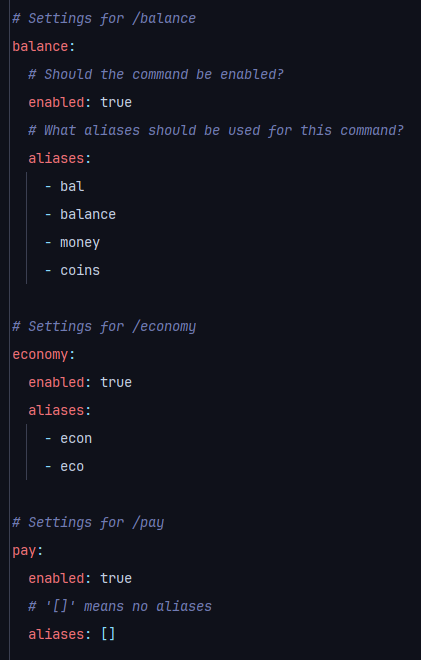Select the 'bal' alias entry
This screenshot has width=421, height=660.
(x=72, y=186)
